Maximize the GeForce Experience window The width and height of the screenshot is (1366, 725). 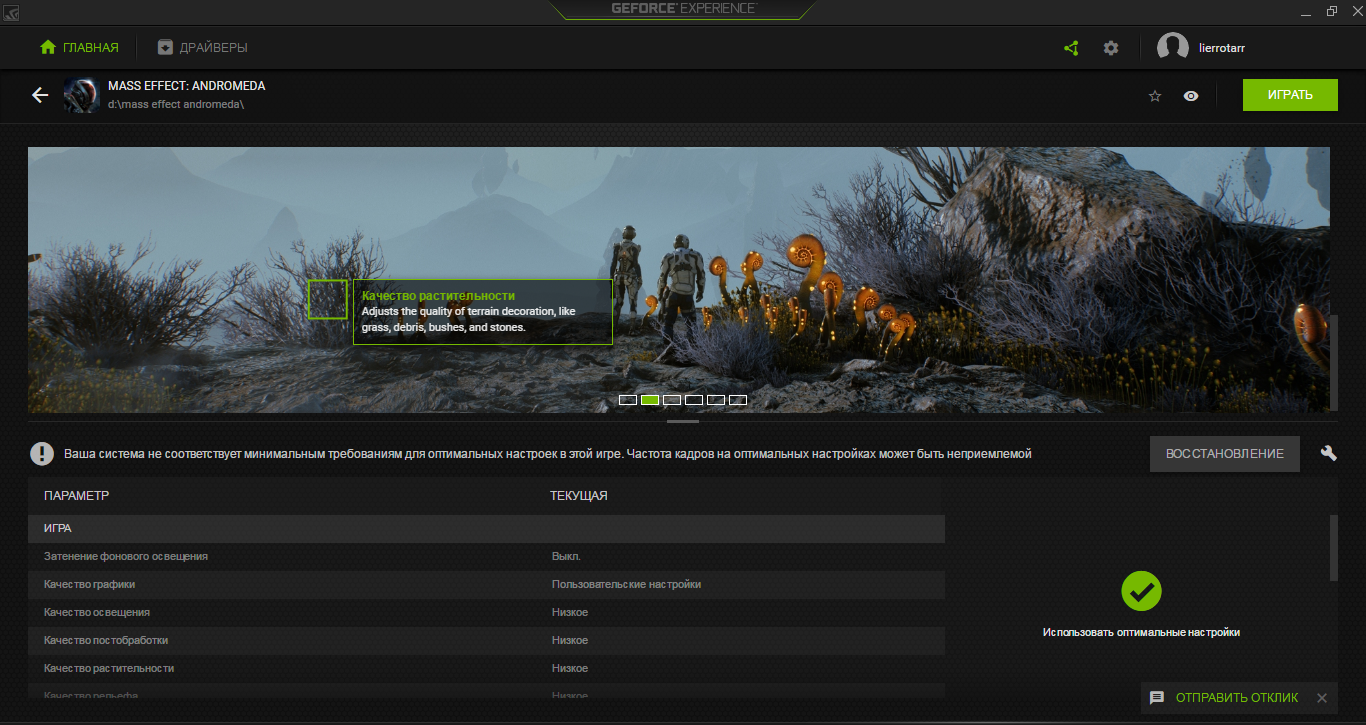pos(1331,11)
